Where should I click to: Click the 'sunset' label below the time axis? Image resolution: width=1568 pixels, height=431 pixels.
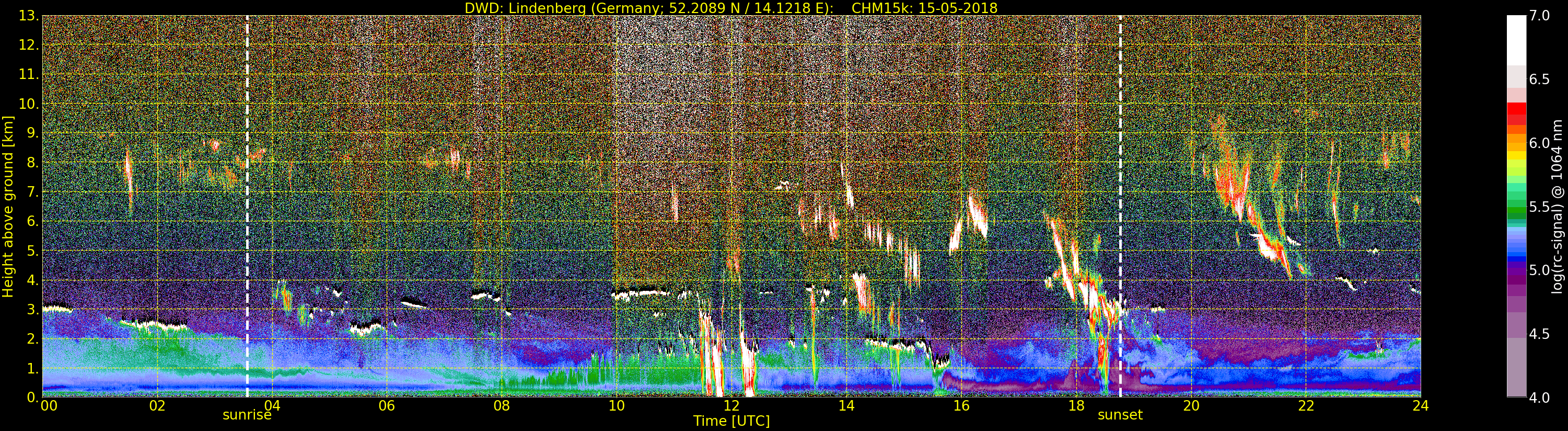pos(1120,415)
